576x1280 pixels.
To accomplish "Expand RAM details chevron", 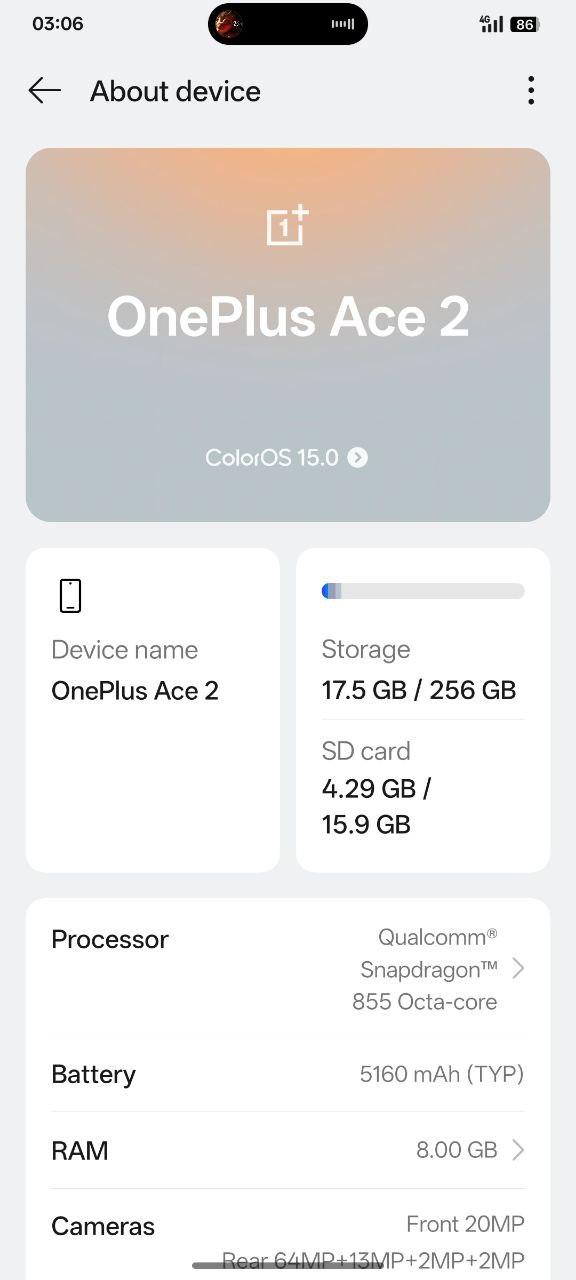I will (518, 1150).
